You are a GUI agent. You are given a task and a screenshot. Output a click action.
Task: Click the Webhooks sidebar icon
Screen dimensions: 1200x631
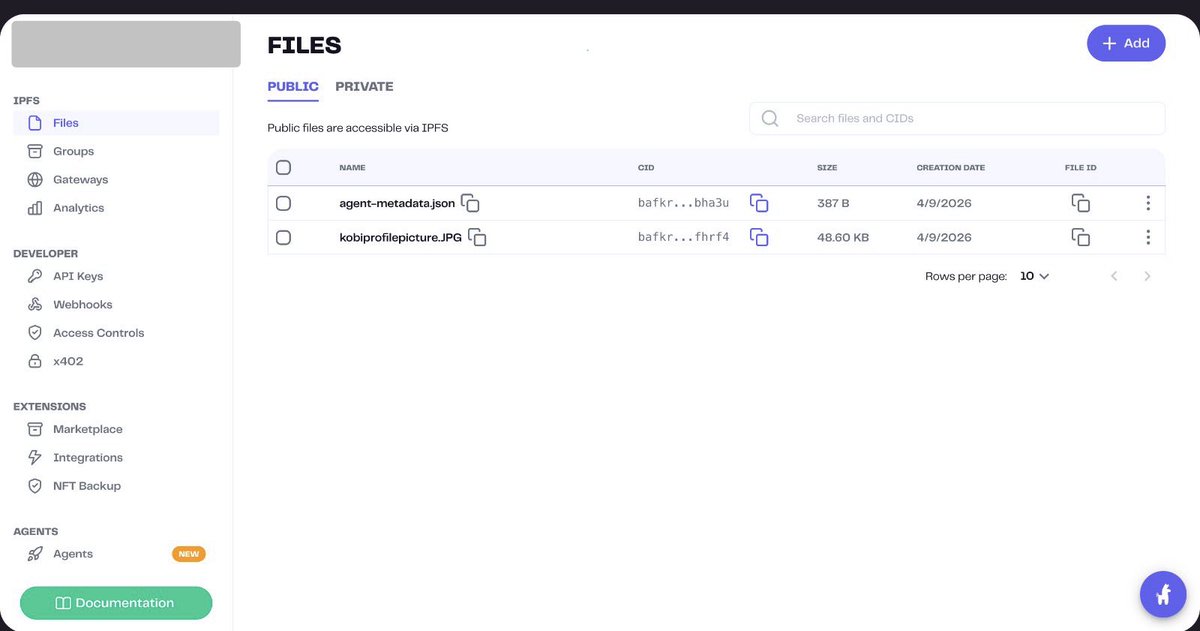(x=35, y=304)
